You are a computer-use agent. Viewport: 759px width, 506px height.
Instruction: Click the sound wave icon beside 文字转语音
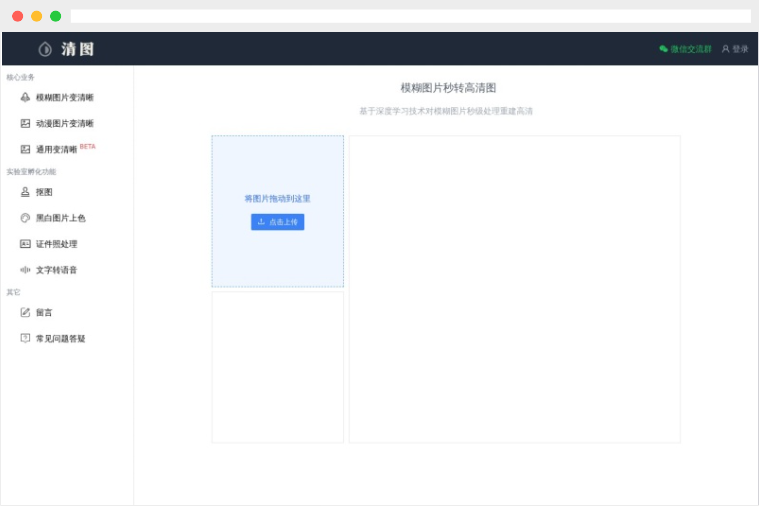tap(25, 270)
